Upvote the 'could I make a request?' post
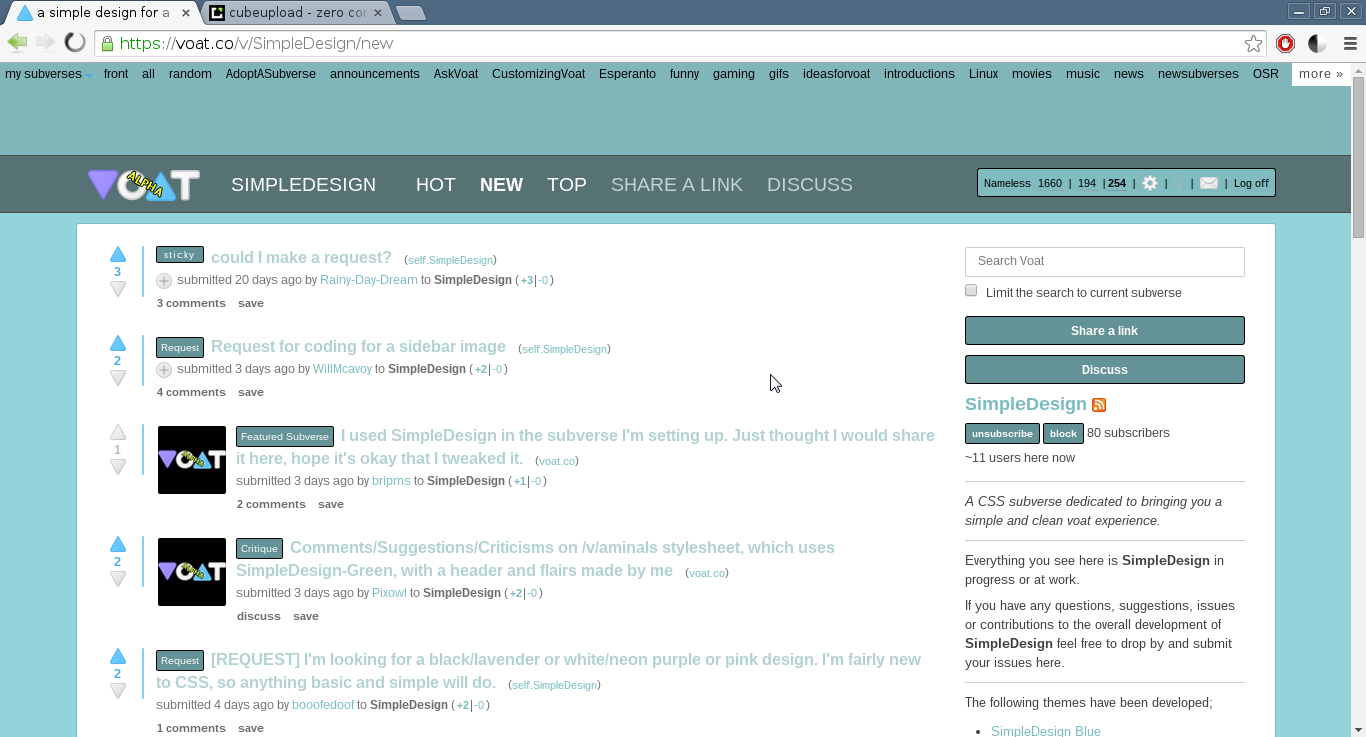The width and height of the screenshot is (1366, 737). (118, 254)
